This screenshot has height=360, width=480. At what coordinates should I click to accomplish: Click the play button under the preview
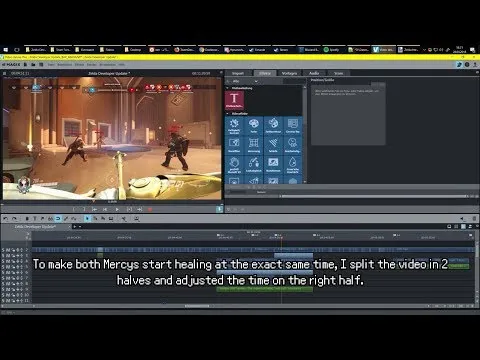117,209
